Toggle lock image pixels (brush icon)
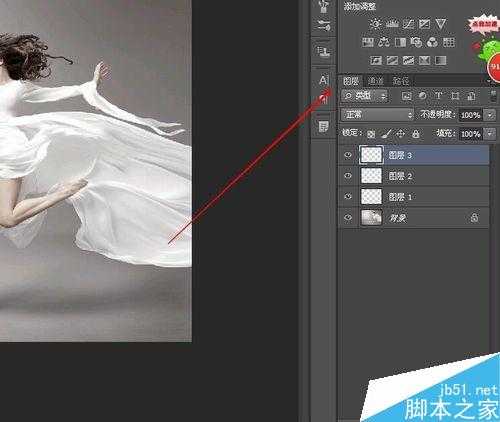The height and width of the screenshot is (422, 500). tap(386, 134)
